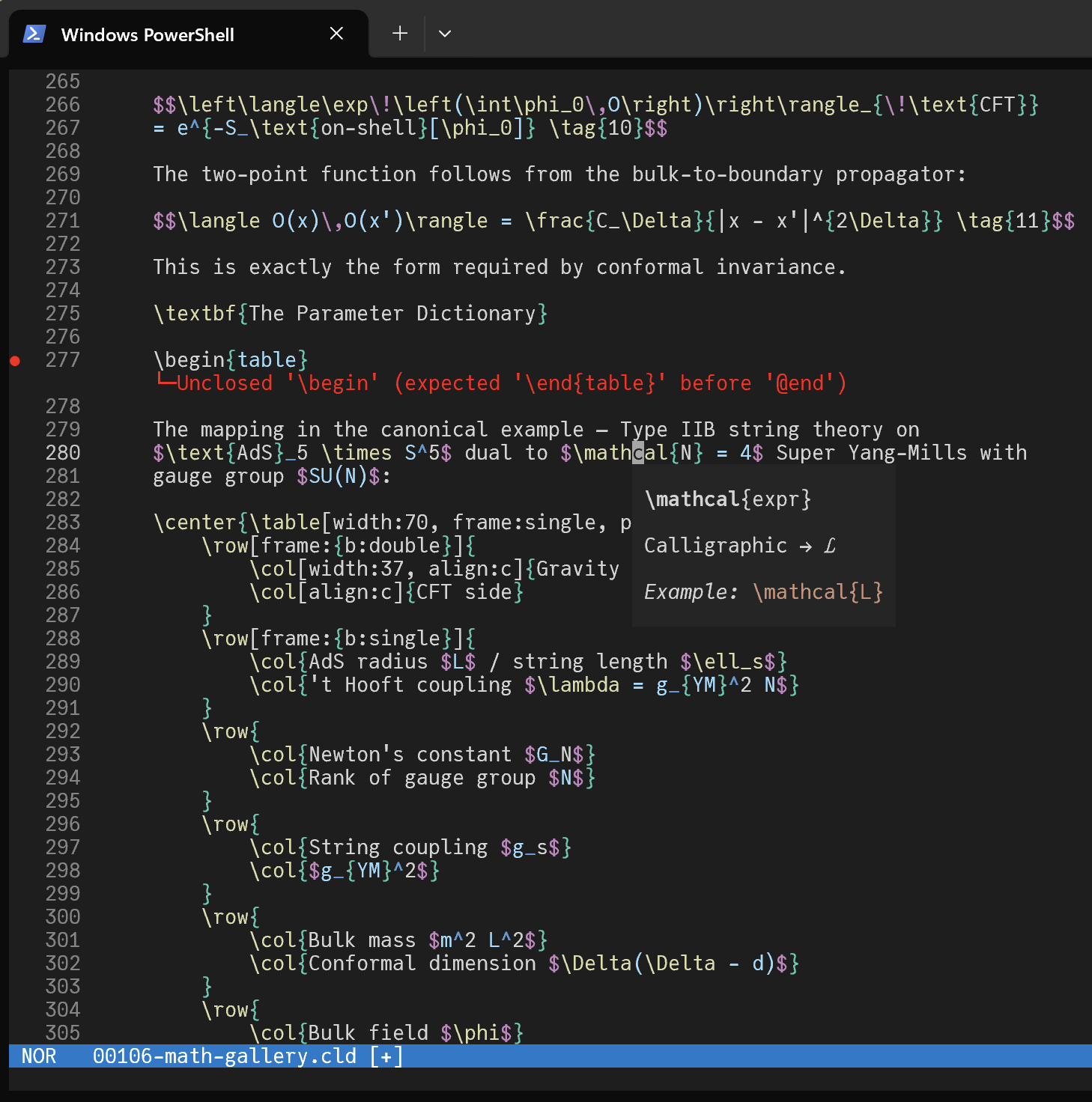
Task: Click the PowerShell icon in the tab
Action: click(x=34, y=34)
